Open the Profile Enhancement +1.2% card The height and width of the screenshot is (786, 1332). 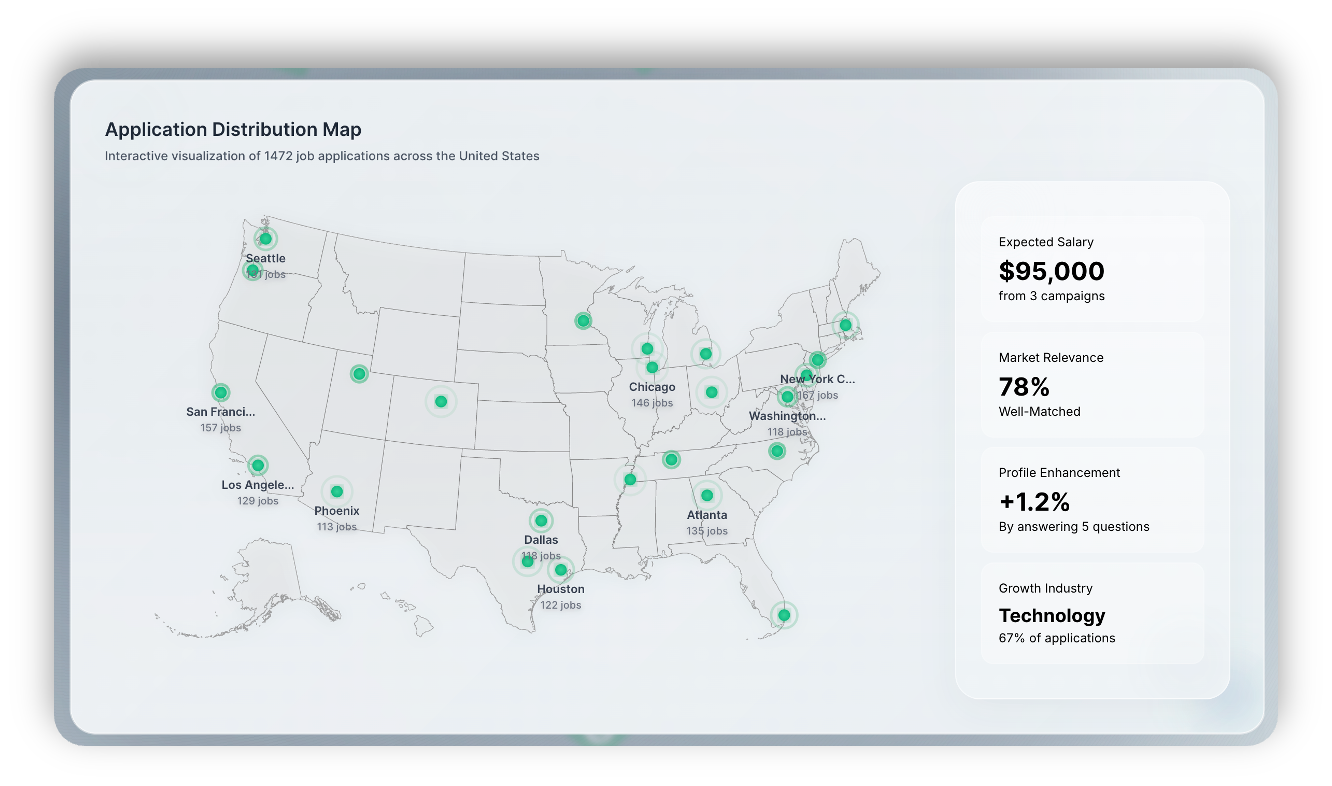point(1092,499)
